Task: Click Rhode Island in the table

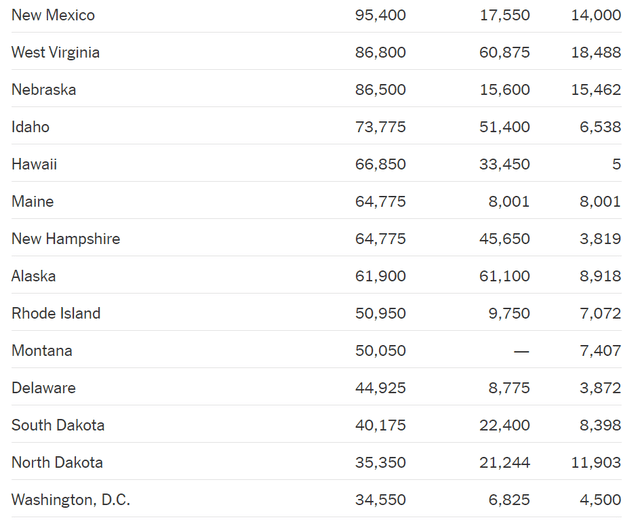Action: click(56, 313)
